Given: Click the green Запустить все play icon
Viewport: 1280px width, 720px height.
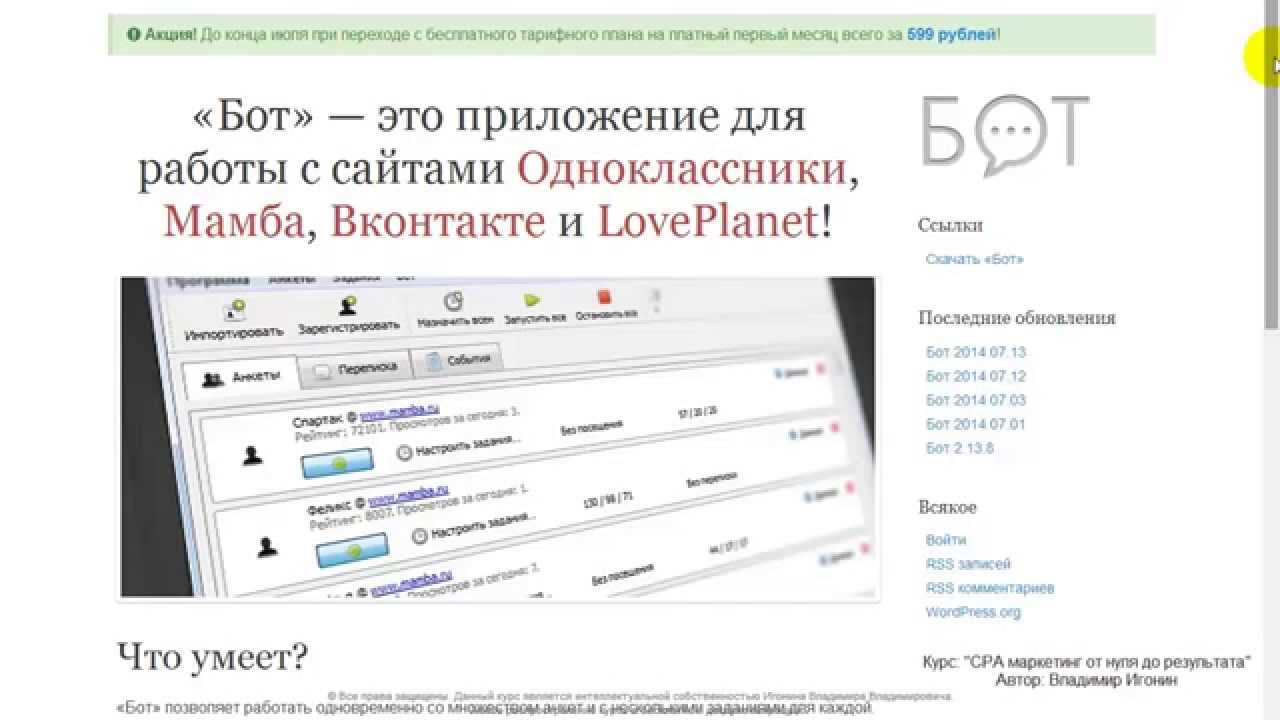Looking at the screenshot, I should [533, 299].
